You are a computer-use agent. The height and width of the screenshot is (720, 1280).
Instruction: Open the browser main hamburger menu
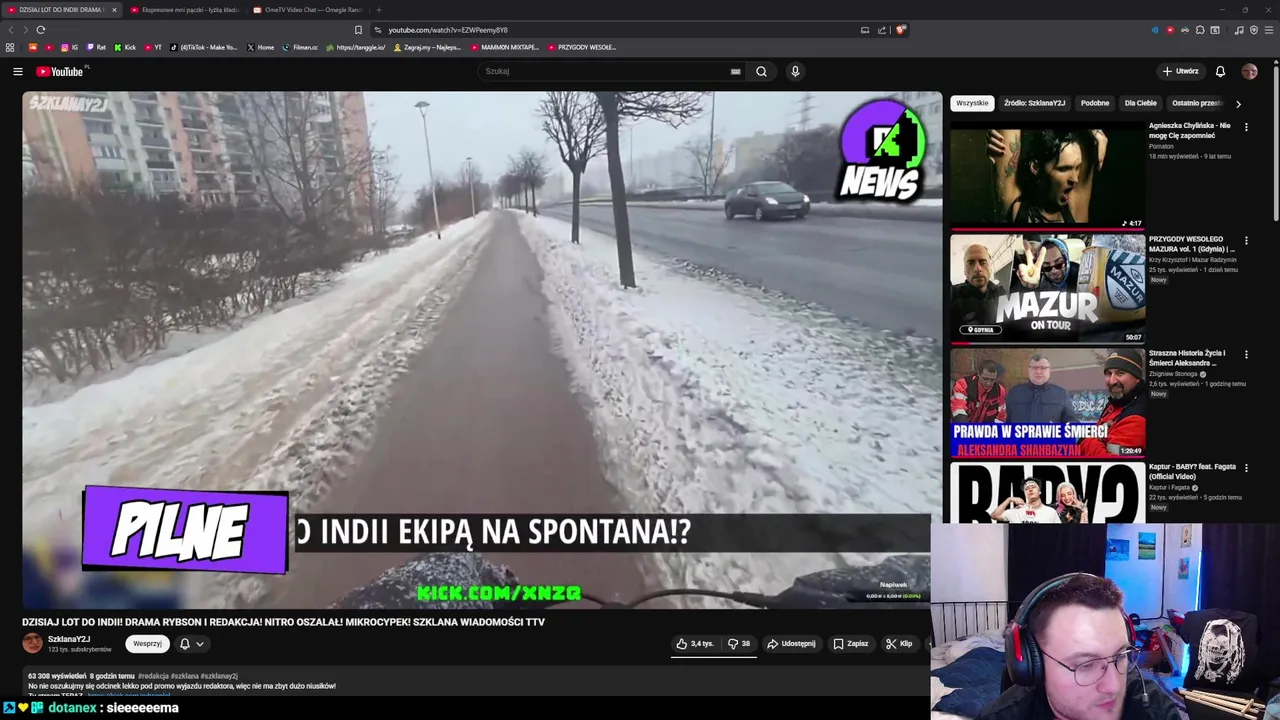click(1269, 30)
